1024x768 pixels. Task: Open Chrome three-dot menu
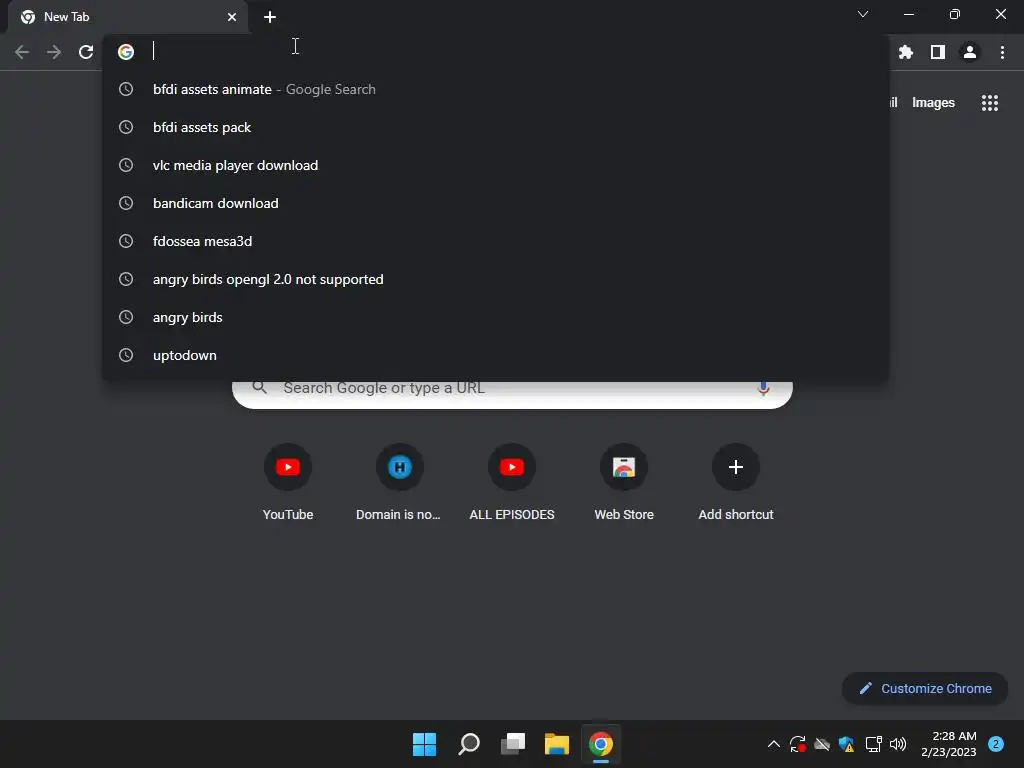click(x=1002, y=52)
